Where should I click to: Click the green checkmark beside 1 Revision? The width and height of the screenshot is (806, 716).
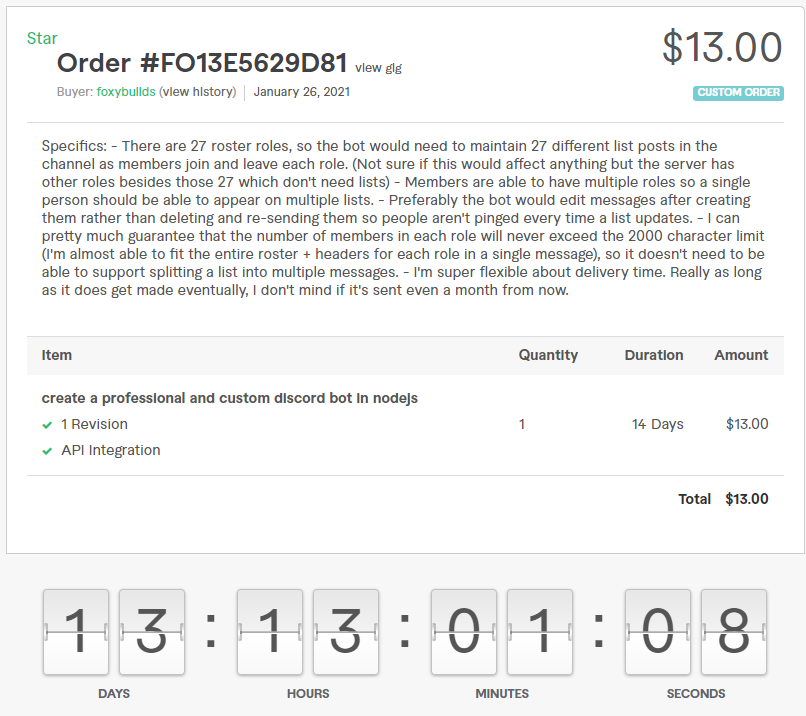pyautogui.click(x=47, y=425)
